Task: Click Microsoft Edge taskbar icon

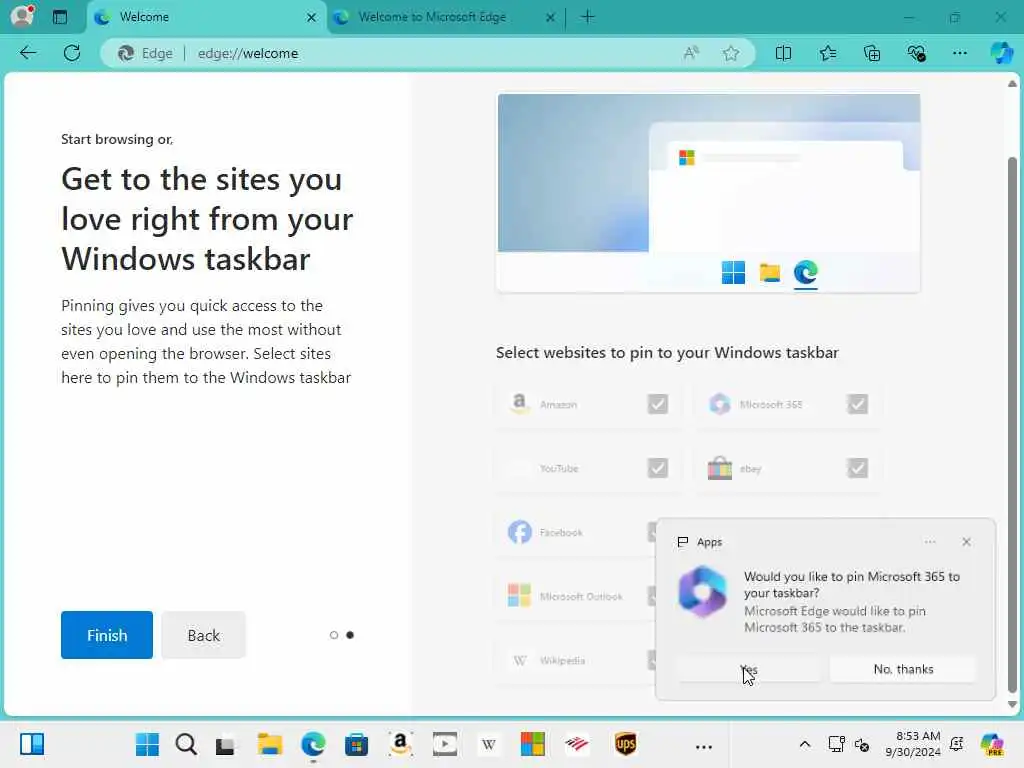Action: click(313, 744)
